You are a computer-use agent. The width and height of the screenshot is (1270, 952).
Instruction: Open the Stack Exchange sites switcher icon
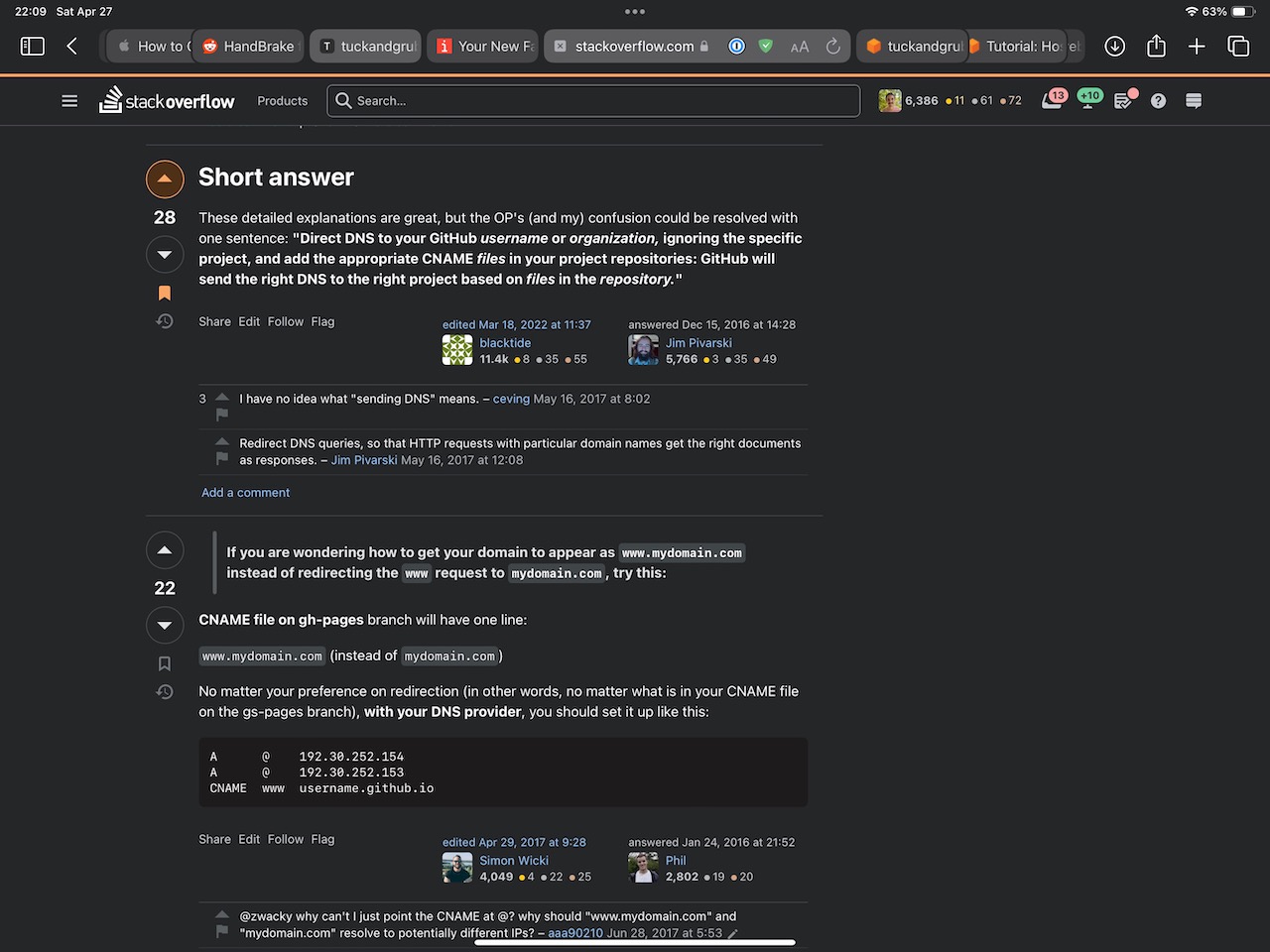(1194, 101)
